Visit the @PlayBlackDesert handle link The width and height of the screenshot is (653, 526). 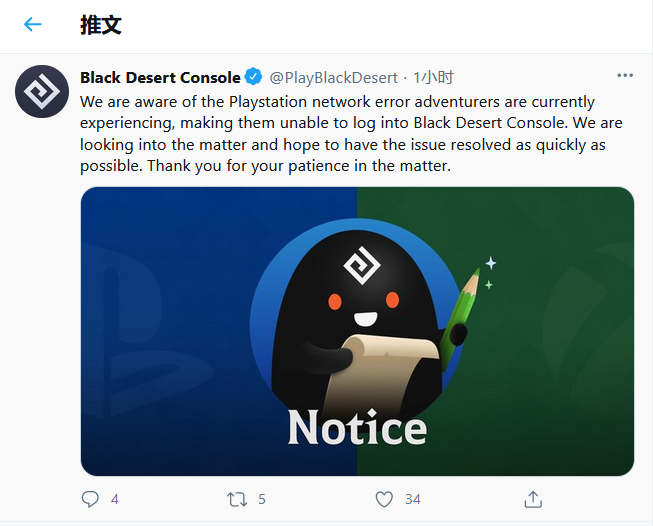333,77
